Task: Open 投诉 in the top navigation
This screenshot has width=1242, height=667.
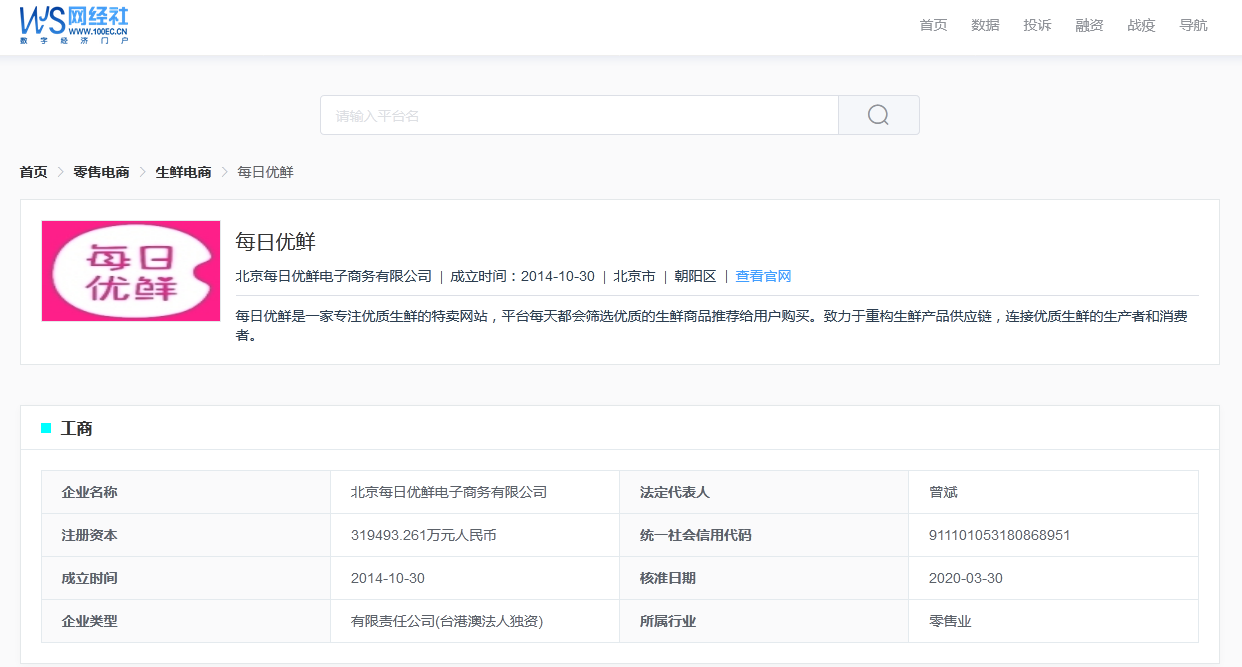Action: pyautogui.click(x=1037, y=25)
